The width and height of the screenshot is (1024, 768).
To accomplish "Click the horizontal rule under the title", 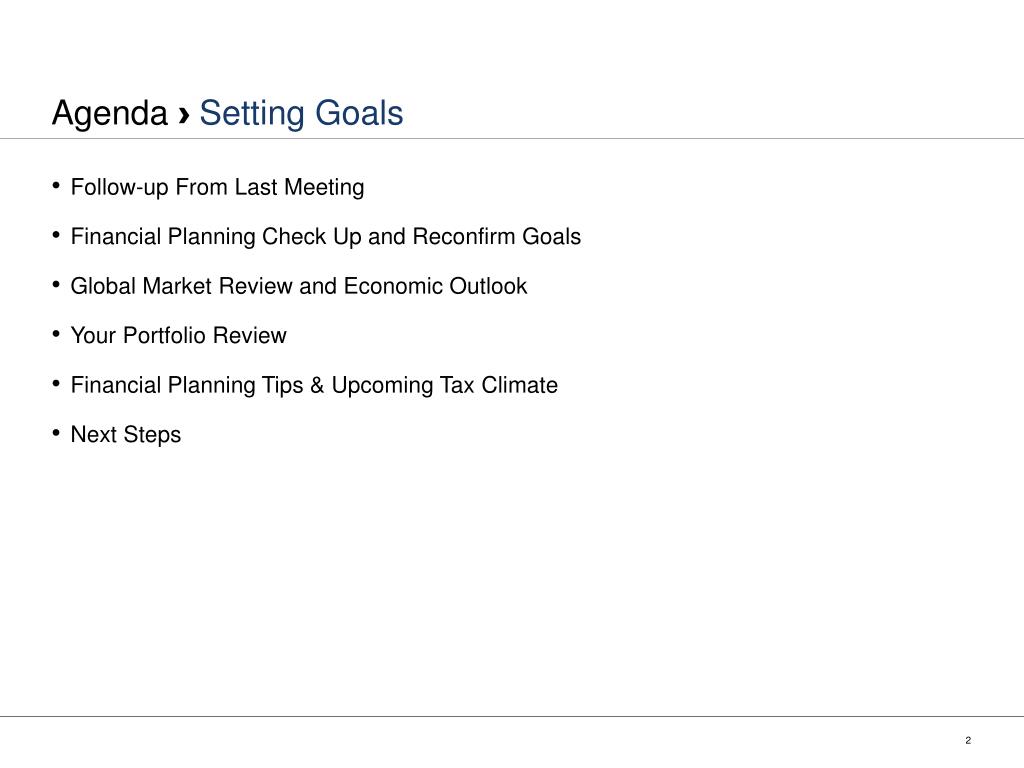I will (x=512, y=138).
